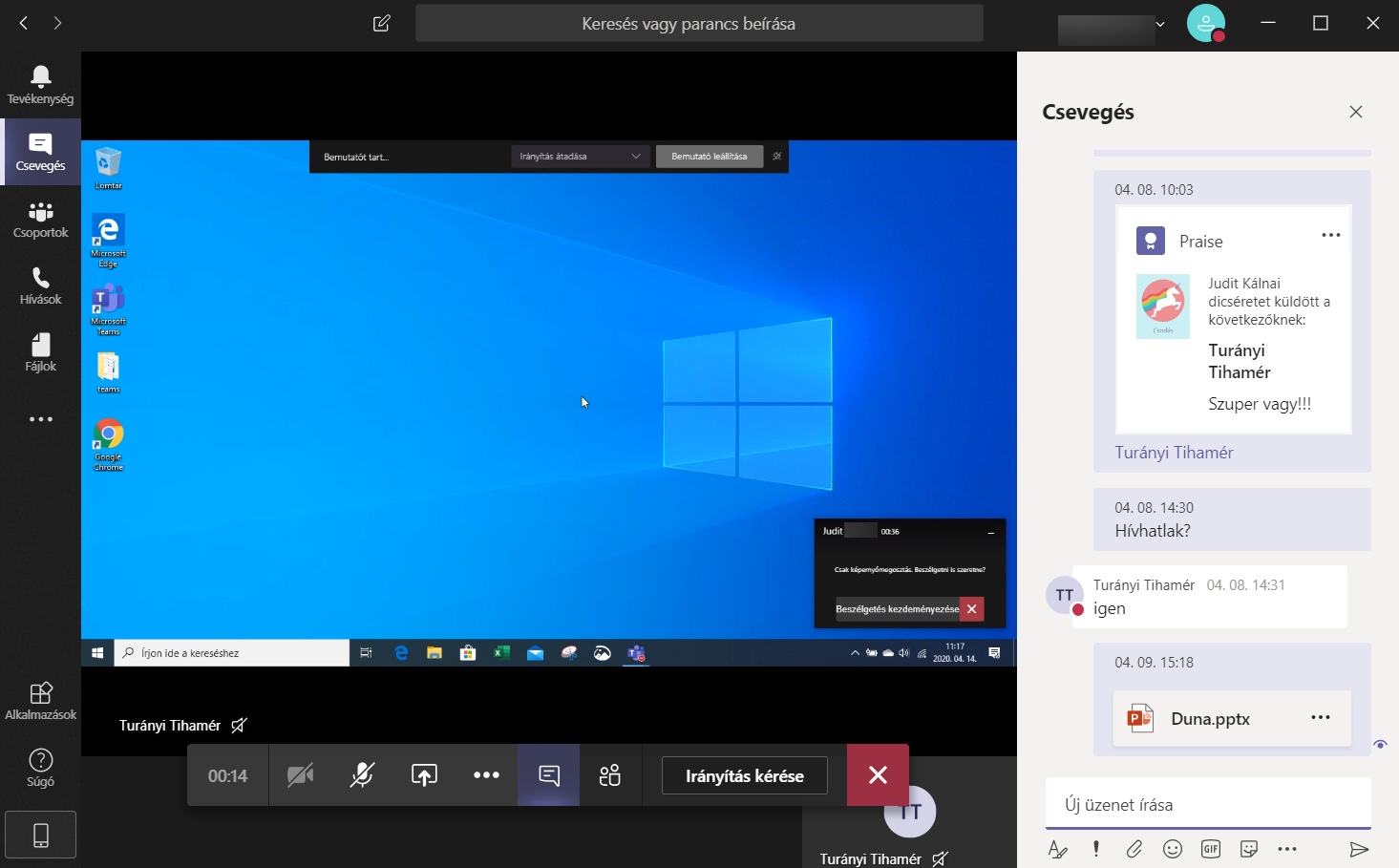Open more actions in the call toolbar
The image size is (1399, 868).
pyautogui.click(x=486, y=775)
